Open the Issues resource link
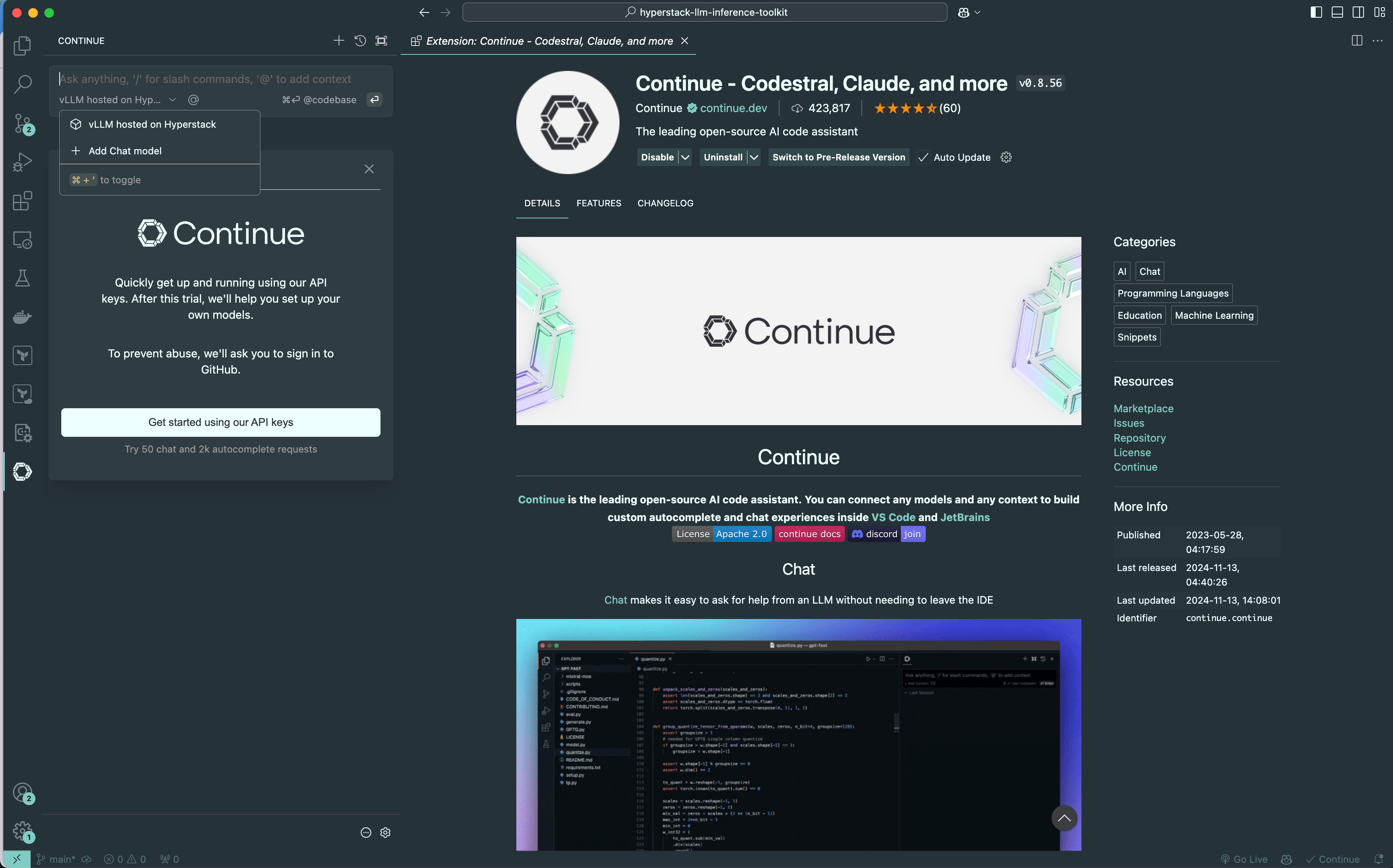The height and width of the screenshot is (868, 1393). pos(1128,423)
